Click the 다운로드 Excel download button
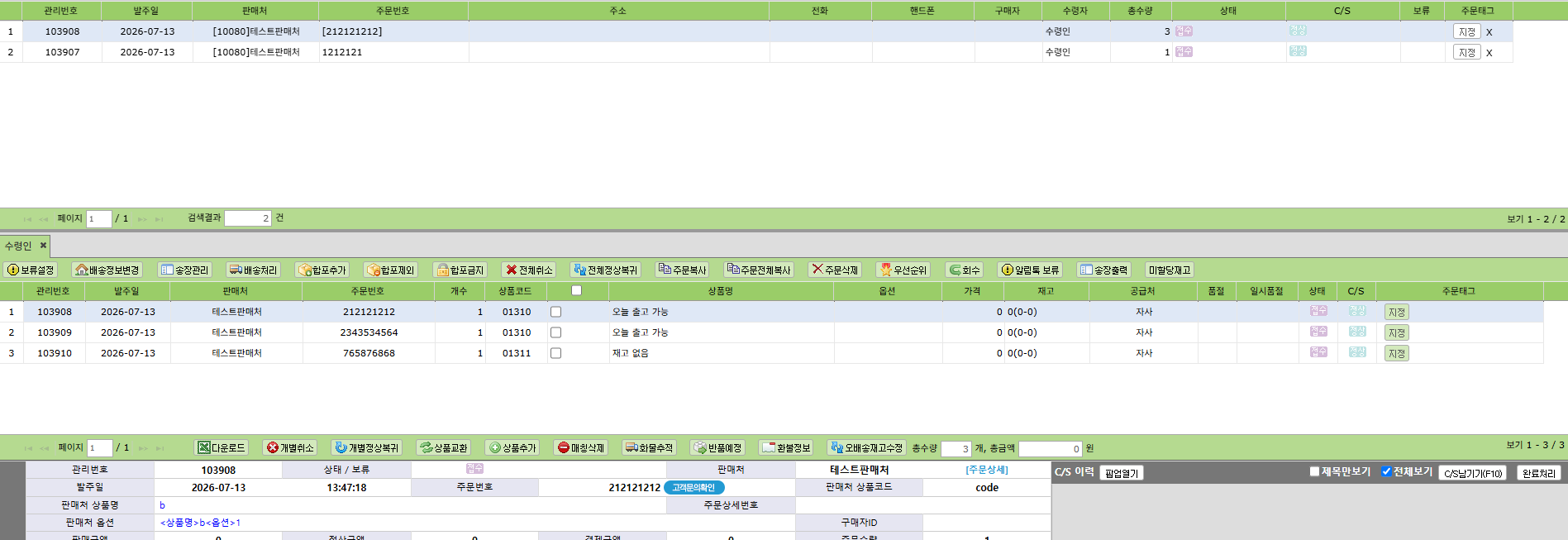Viewport: 1568px width, 540px height. coord(221,447)
